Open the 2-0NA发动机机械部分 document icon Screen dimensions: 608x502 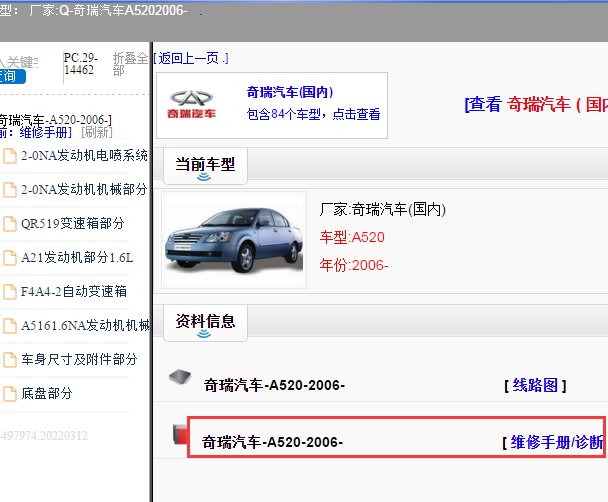(x=10, y=190)
